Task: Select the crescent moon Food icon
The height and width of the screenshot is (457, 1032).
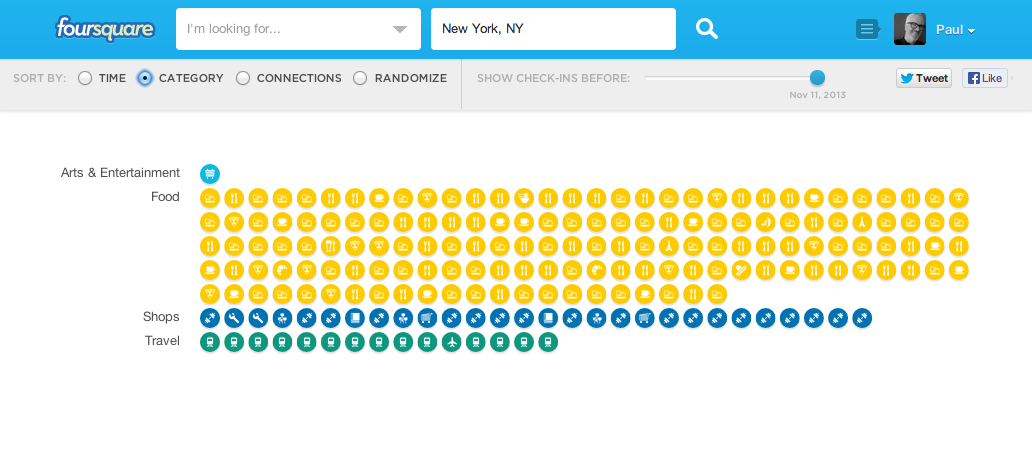Action: (765, 222)
